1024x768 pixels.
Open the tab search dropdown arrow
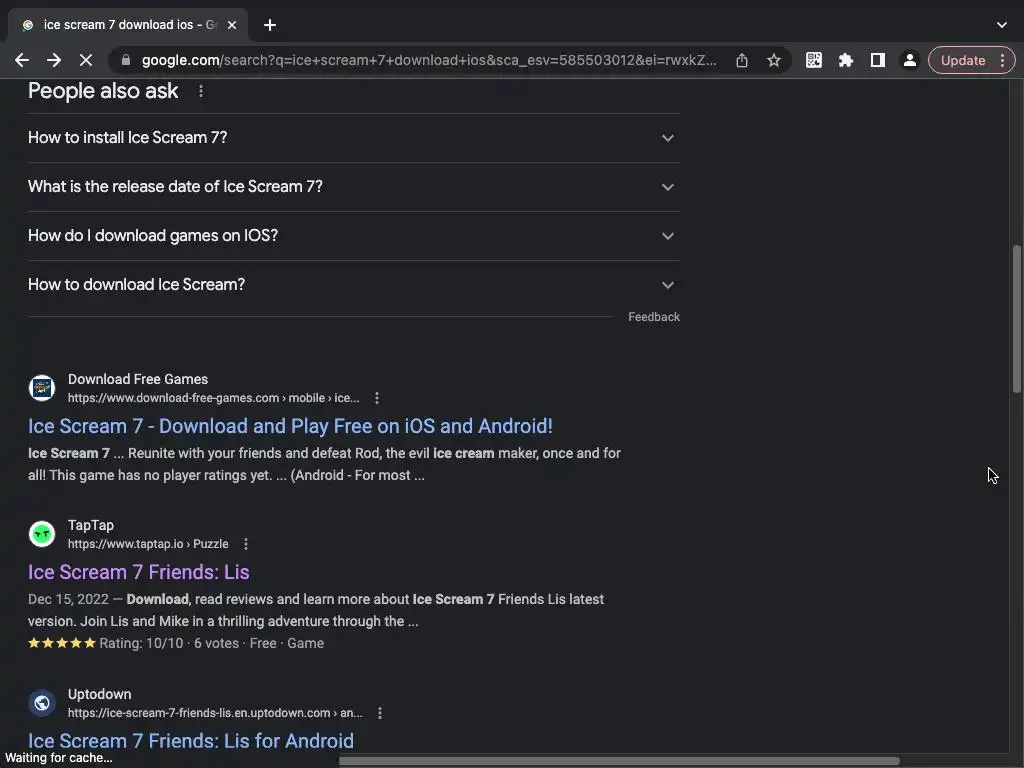point(1002,25)
